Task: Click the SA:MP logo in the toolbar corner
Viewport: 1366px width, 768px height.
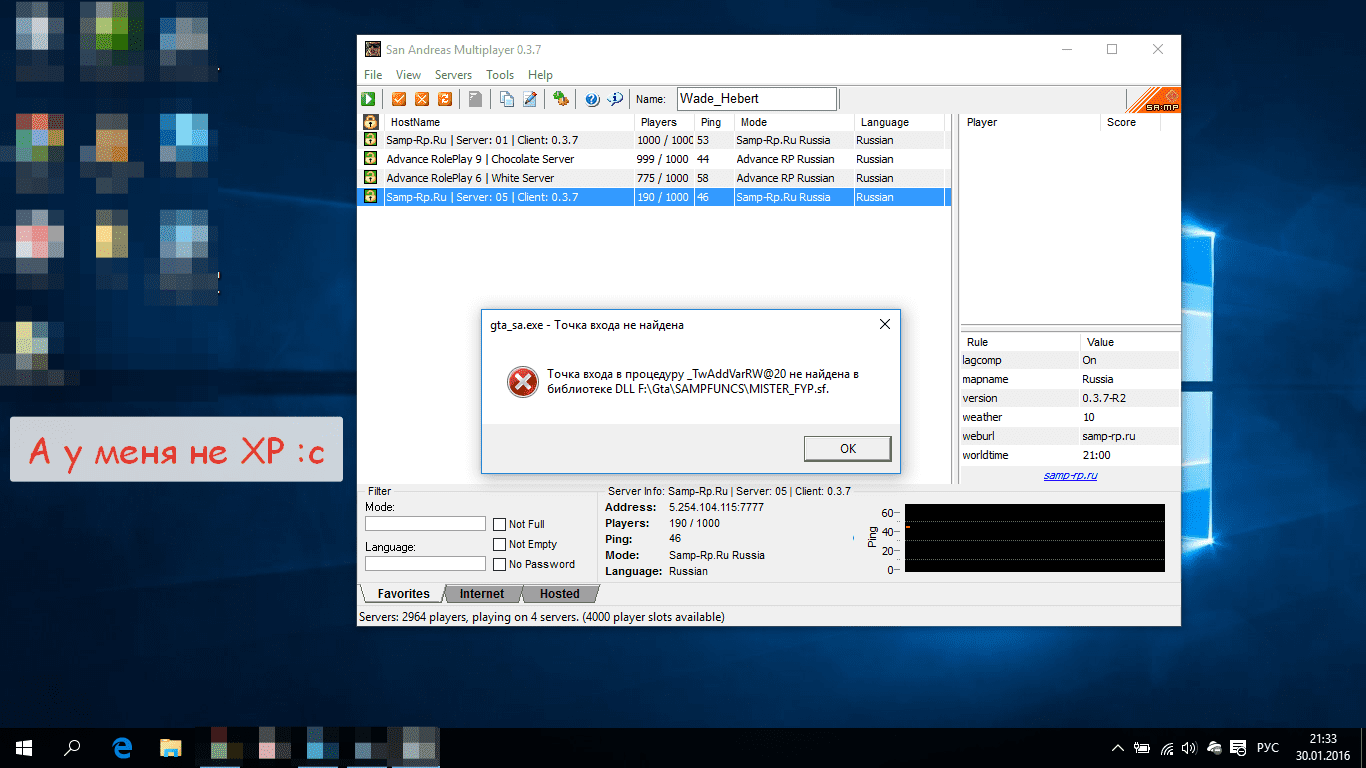Action: coord(1153,100)
